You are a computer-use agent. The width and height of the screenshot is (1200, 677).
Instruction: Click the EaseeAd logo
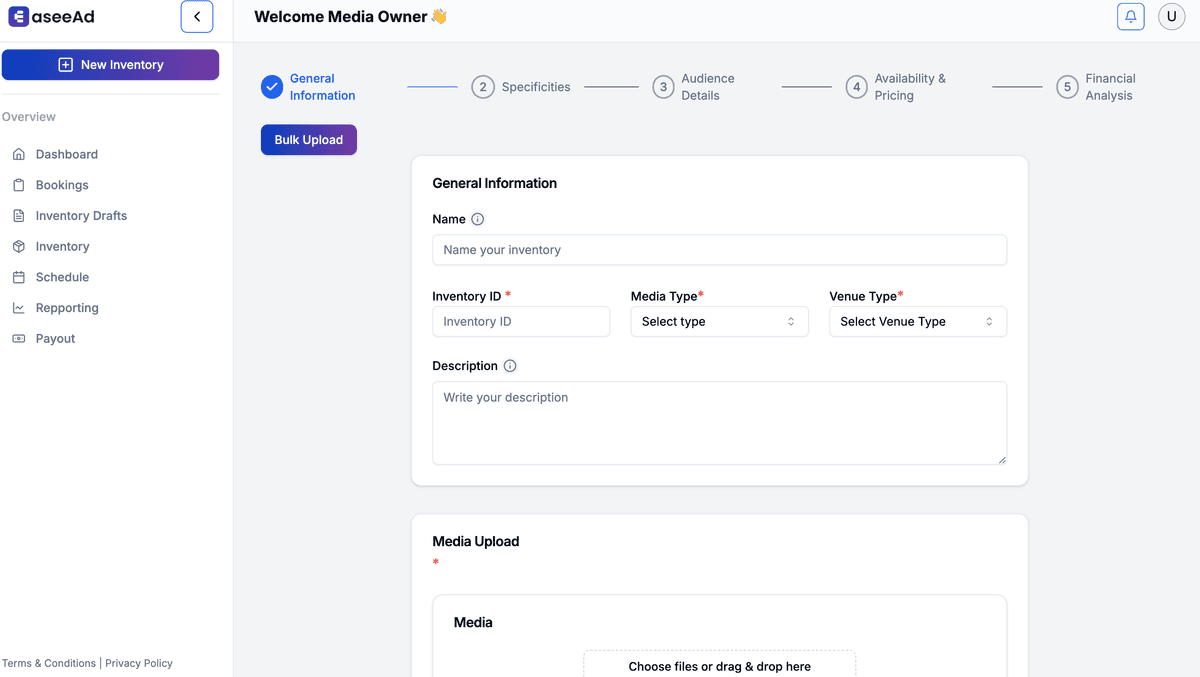pos(51,17)
